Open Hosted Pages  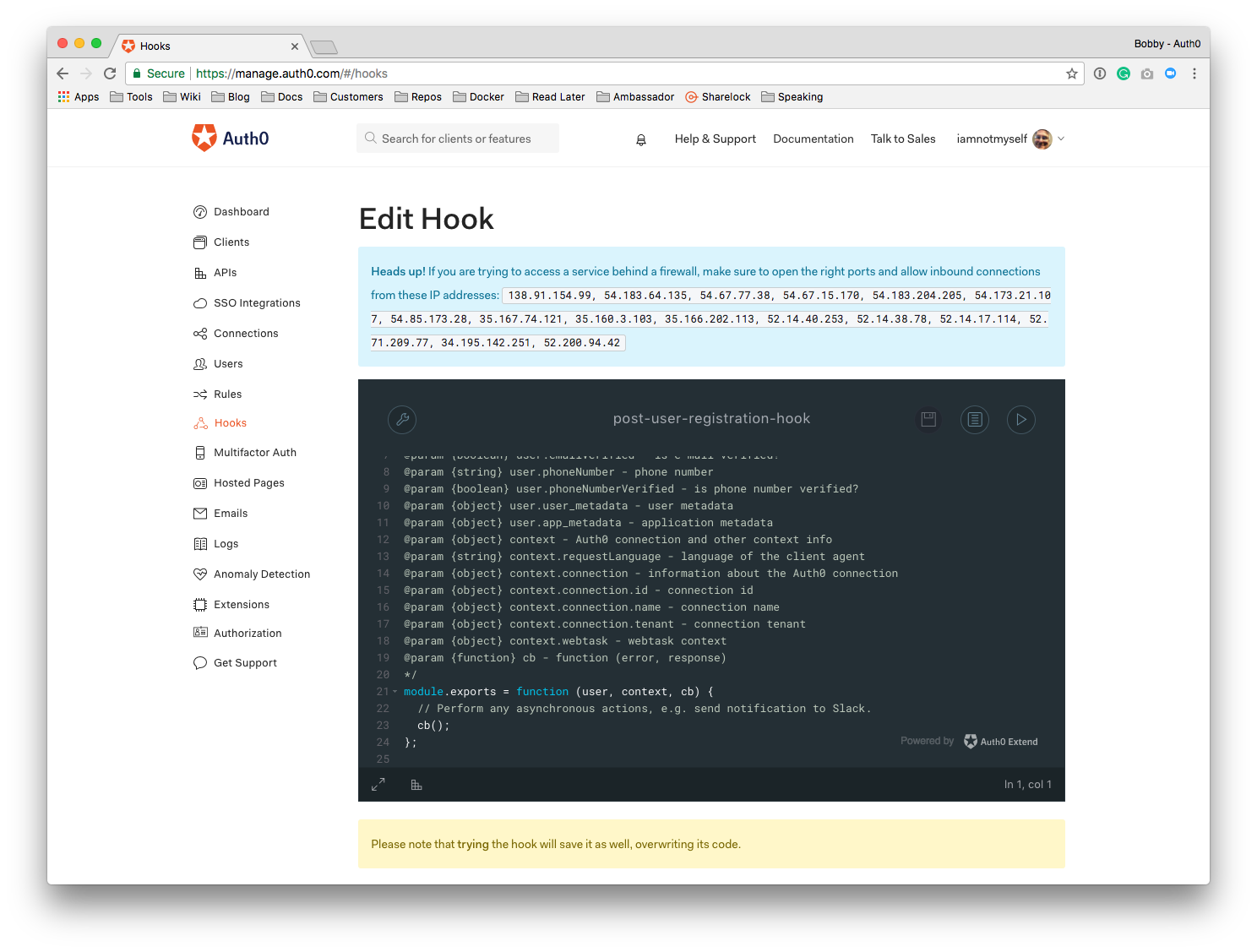point(239,483)
